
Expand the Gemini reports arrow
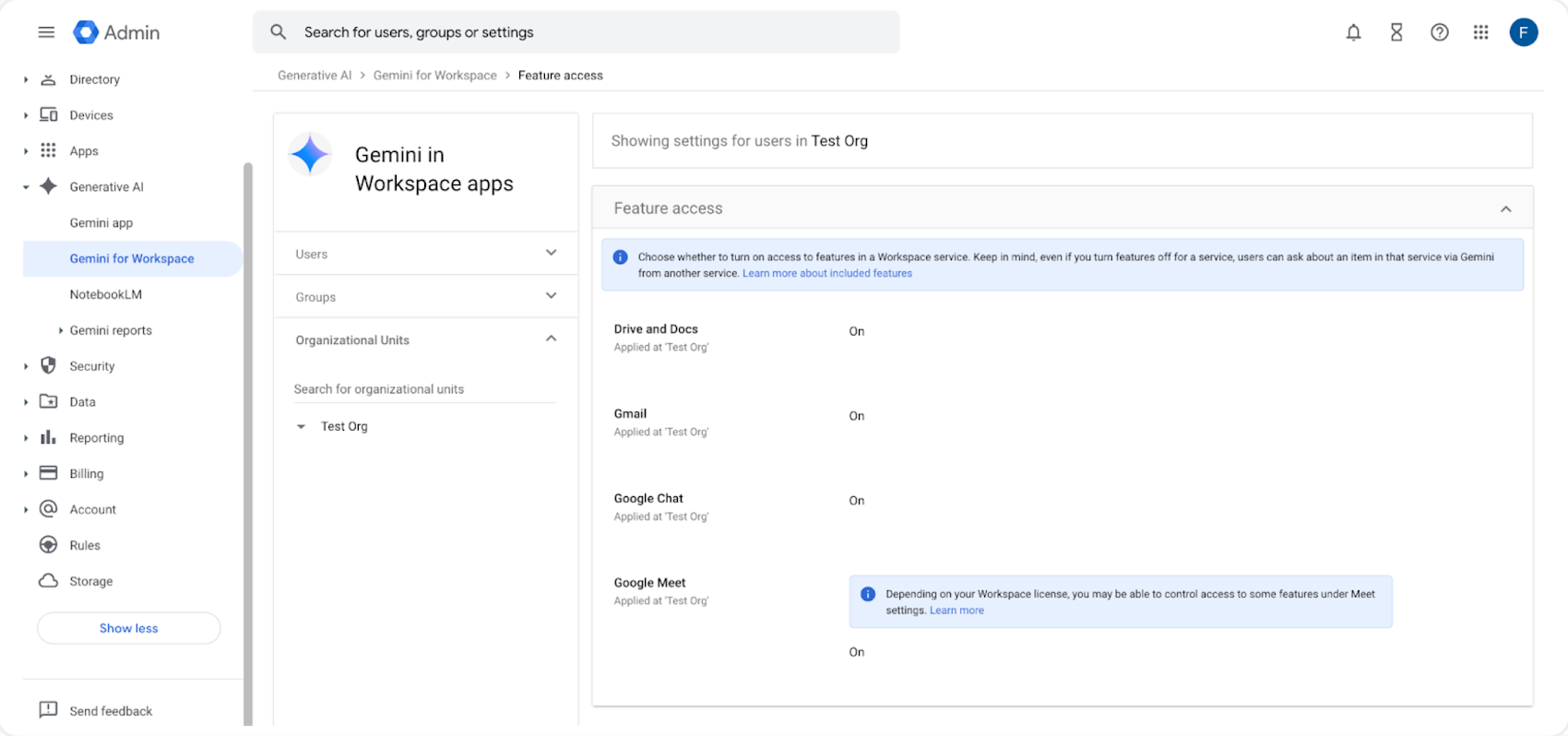point(61,330)
